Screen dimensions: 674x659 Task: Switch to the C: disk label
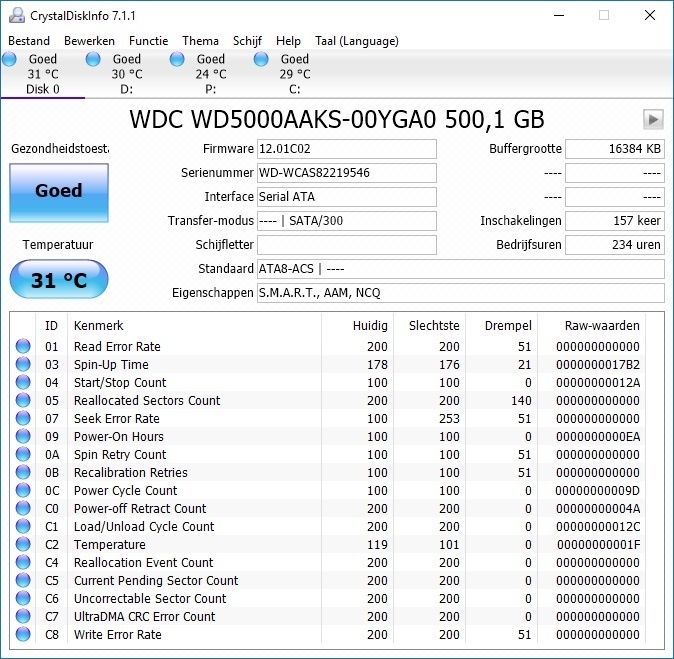pyautogui.click(x=294, y=89)
